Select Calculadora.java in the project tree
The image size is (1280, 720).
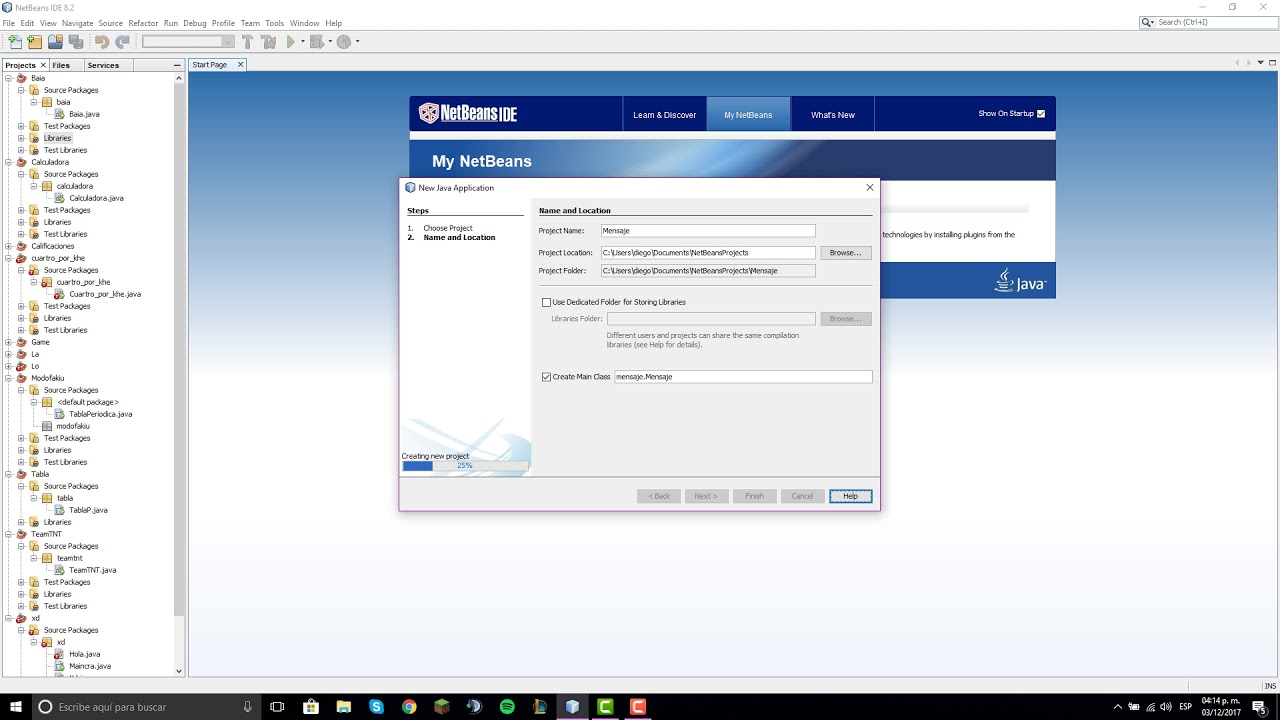(x=96, y=198)
